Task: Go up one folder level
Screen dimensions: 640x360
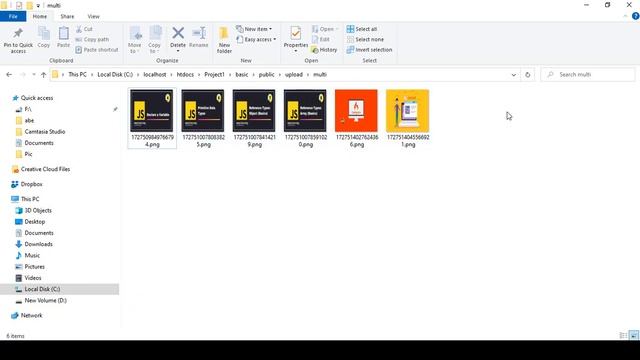Action: click(x=43, y=75)
